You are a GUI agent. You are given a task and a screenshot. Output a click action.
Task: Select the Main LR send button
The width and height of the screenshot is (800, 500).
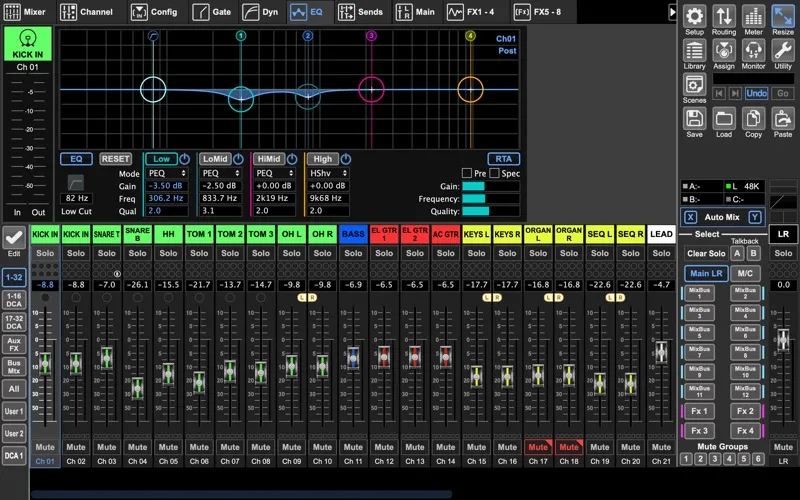click(706, 273)
